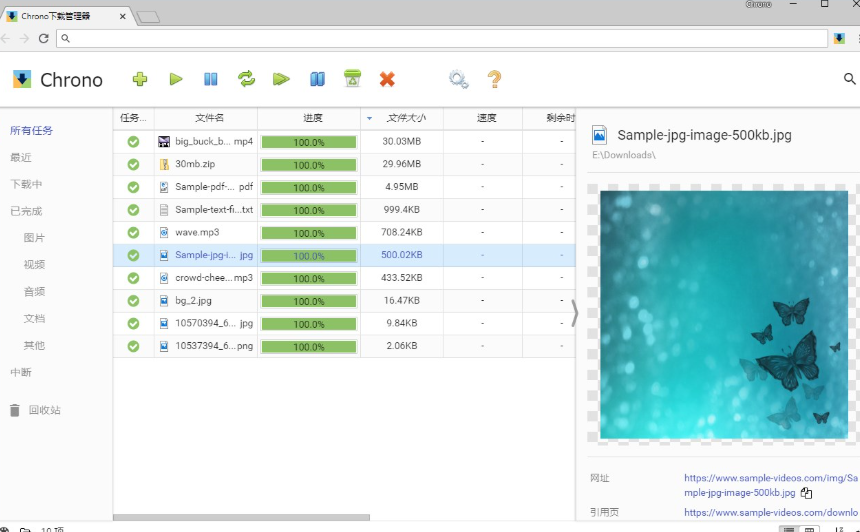The width and height of the screenshot is (860, 532).
Task: Click the green plus New Download icon
Action: (140, 79)
